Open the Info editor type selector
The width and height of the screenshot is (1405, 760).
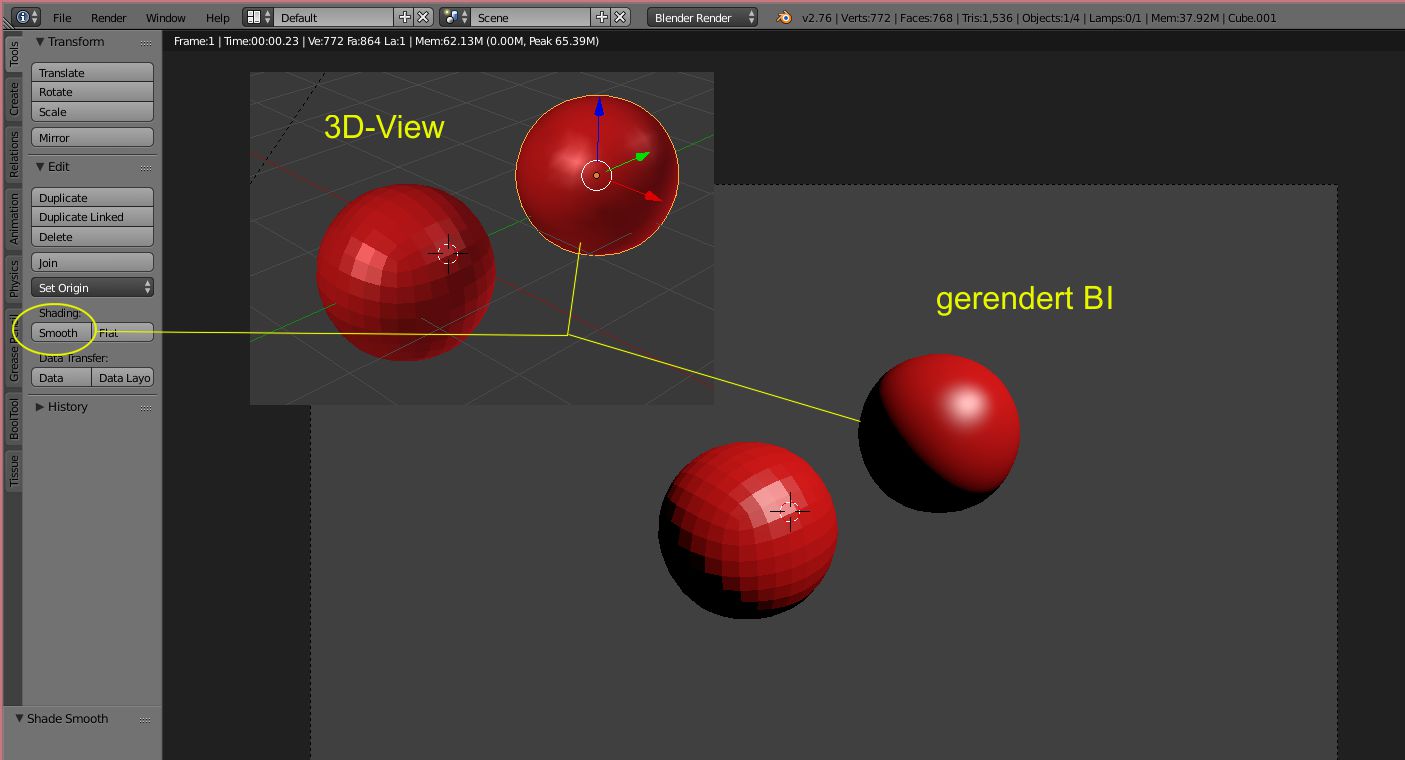(x=26, y=17)
